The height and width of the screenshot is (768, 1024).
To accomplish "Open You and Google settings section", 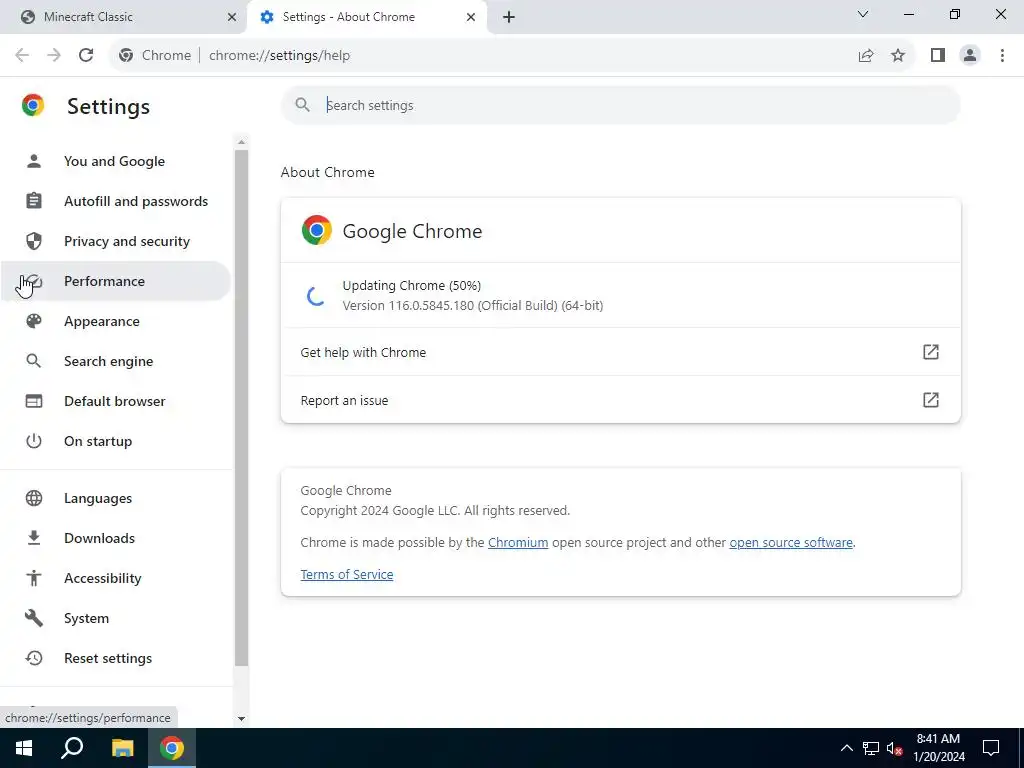I will point(116,161).
